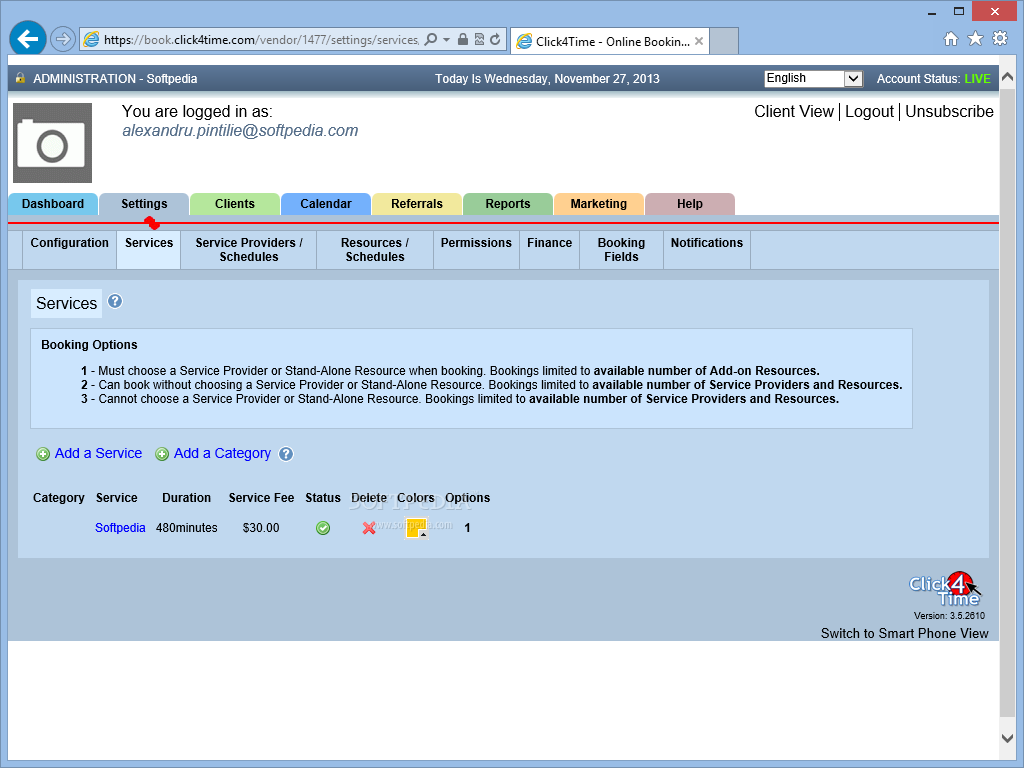1024x768 pixels.
Task: Click the Version: 3.5.2610 text
Action: pos(950,616)
